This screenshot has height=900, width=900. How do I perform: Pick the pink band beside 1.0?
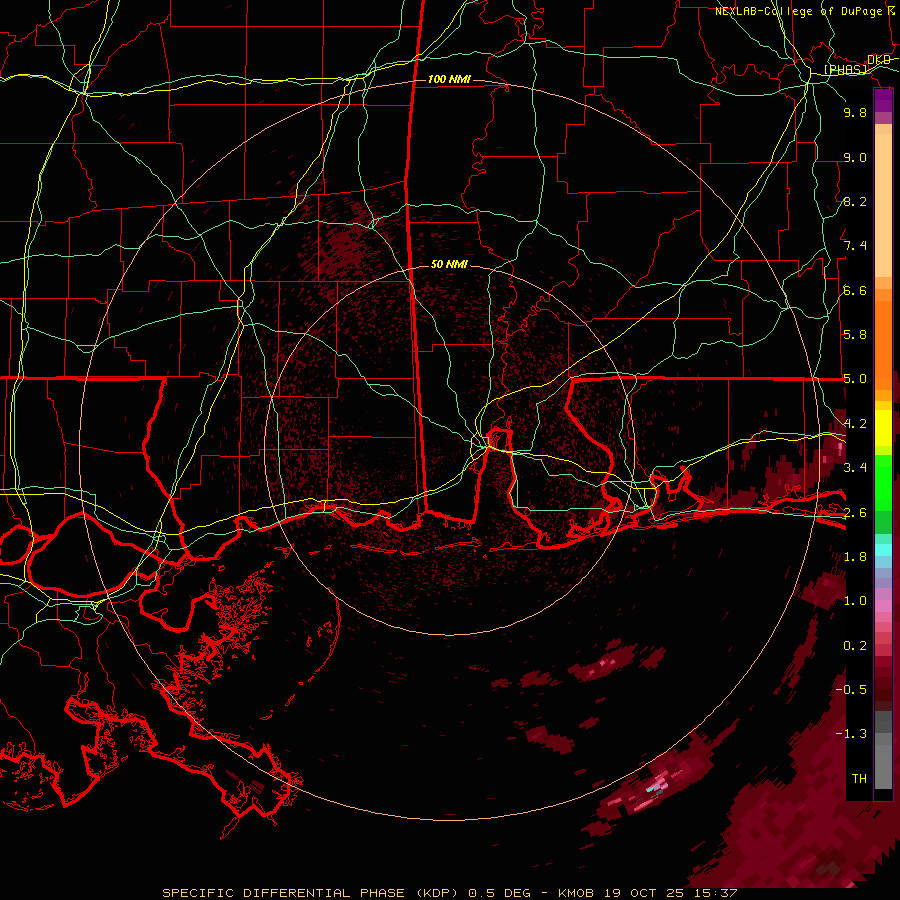(883, 605)
